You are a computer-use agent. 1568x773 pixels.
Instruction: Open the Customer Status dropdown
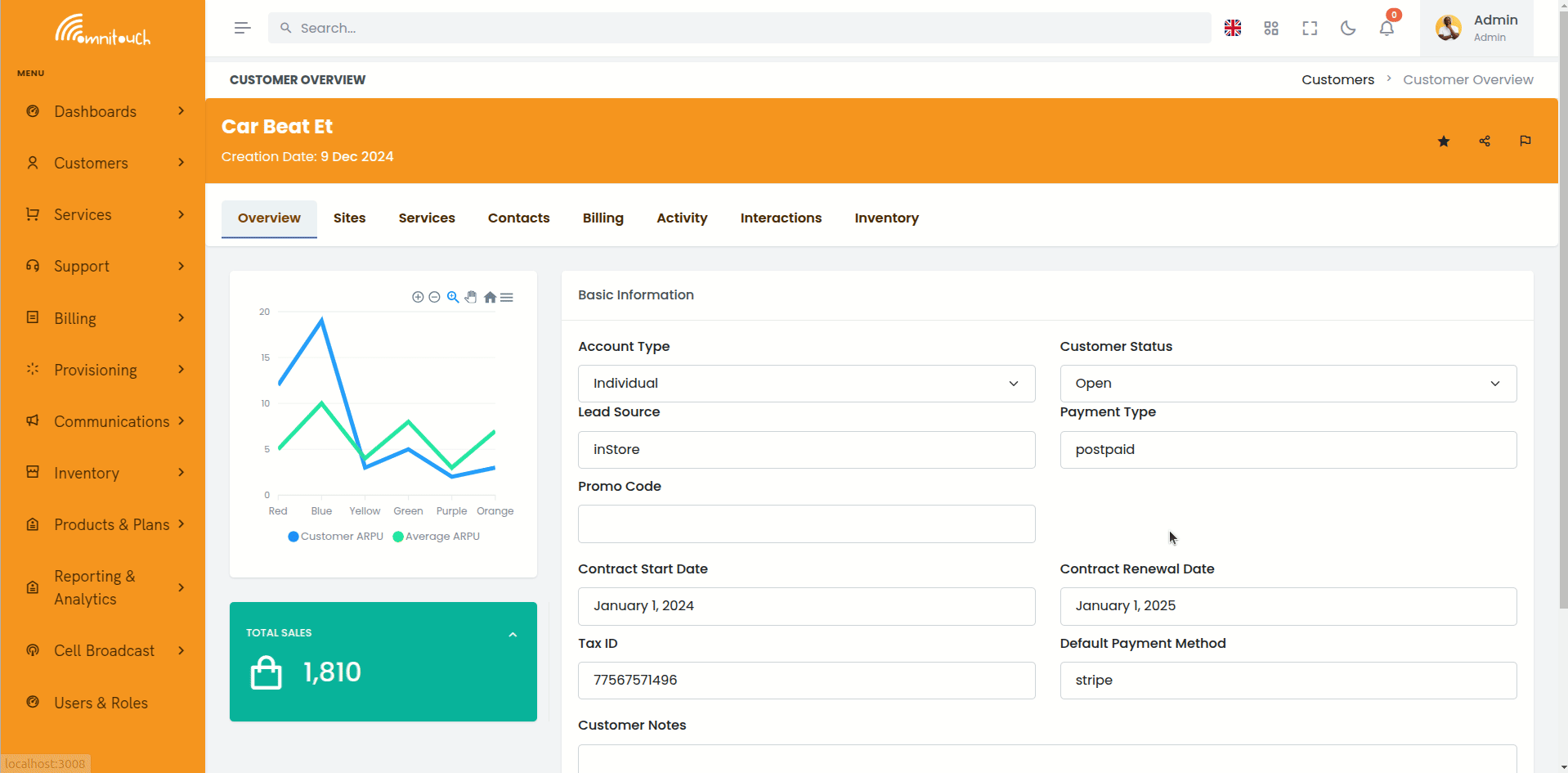point(1288,383)
